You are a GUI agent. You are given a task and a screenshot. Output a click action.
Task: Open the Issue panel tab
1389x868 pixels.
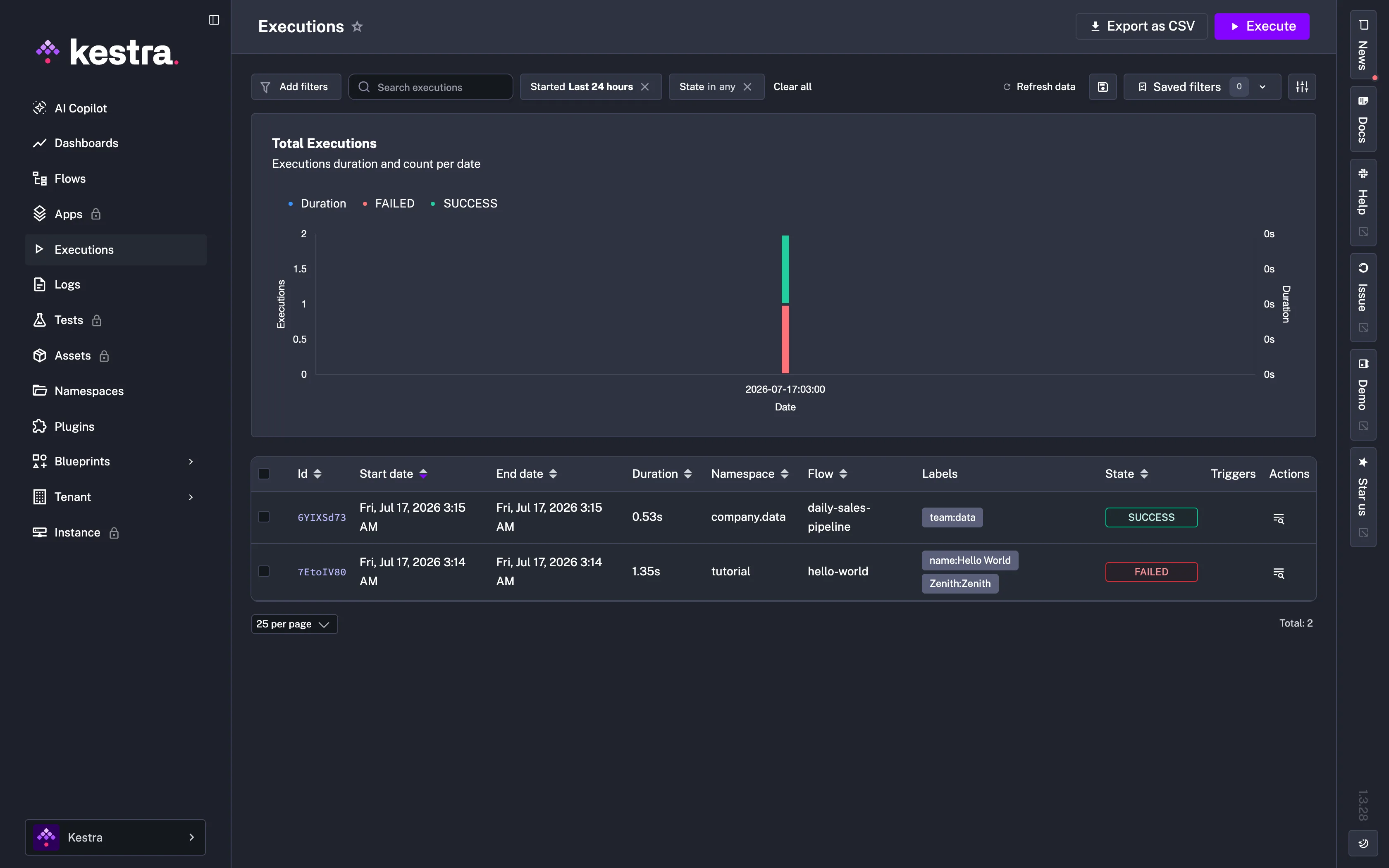coord(1363,297)
